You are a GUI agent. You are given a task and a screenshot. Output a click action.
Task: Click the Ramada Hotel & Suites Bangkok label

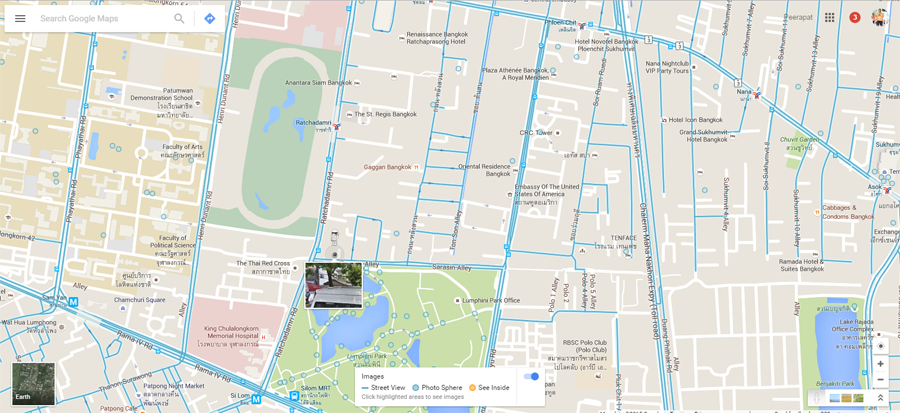point(801,266)
